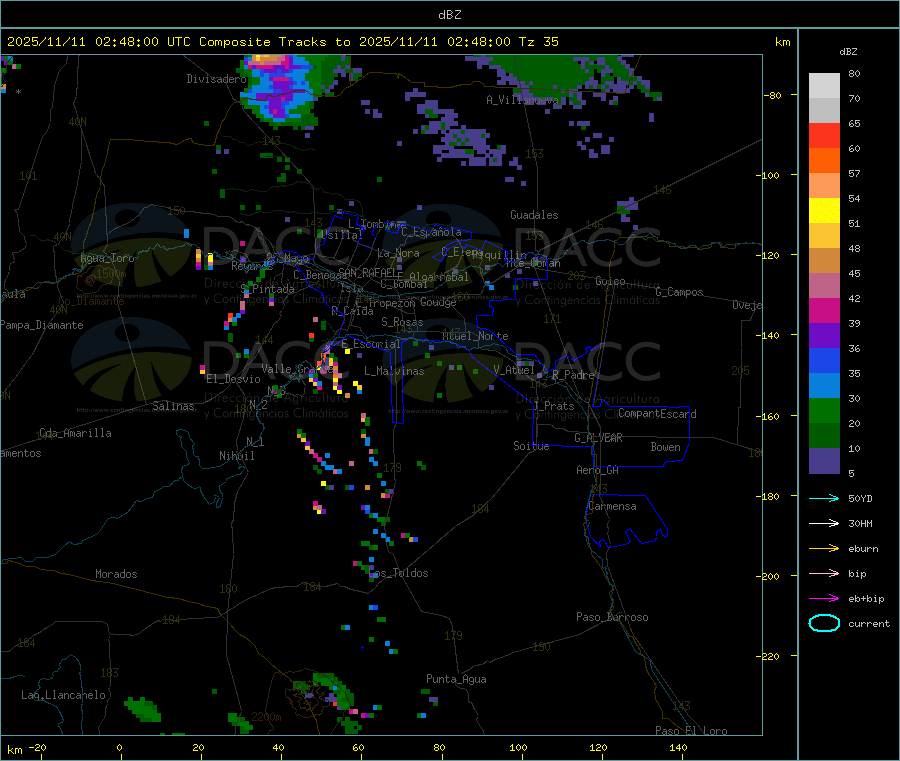This screenshot has width=900, height=761.
Task: Click the Morados map label
Action: tap(116, 574)
